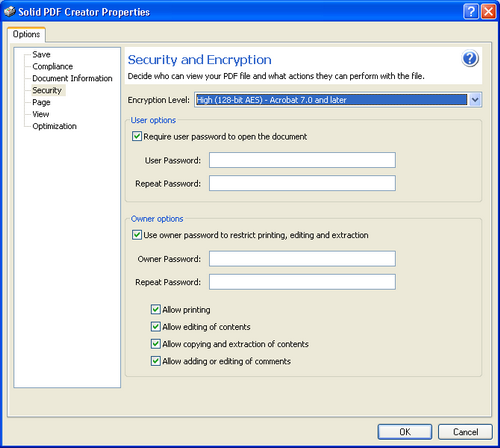
Task: Click the Security and Encryption heading
Action: point(200,60)
